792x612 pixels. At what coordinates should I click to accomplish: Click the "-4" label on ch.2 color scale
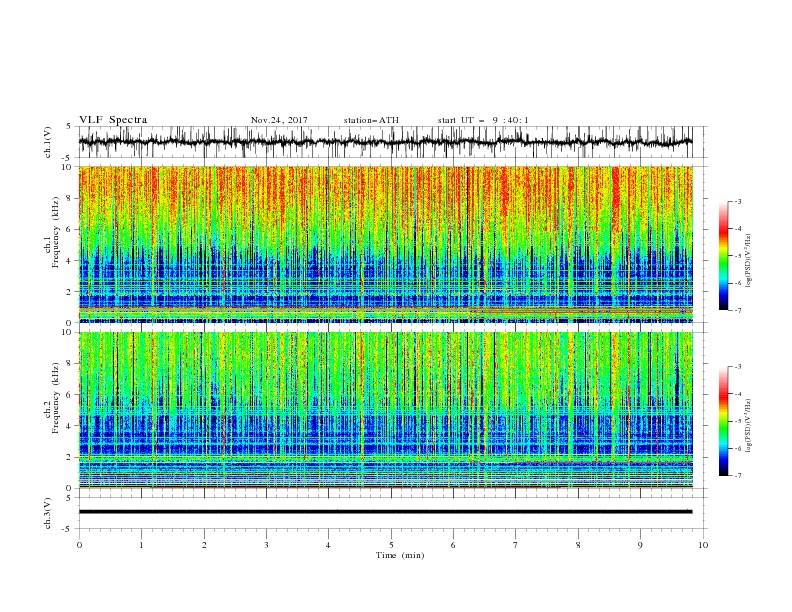click(738, 394)
